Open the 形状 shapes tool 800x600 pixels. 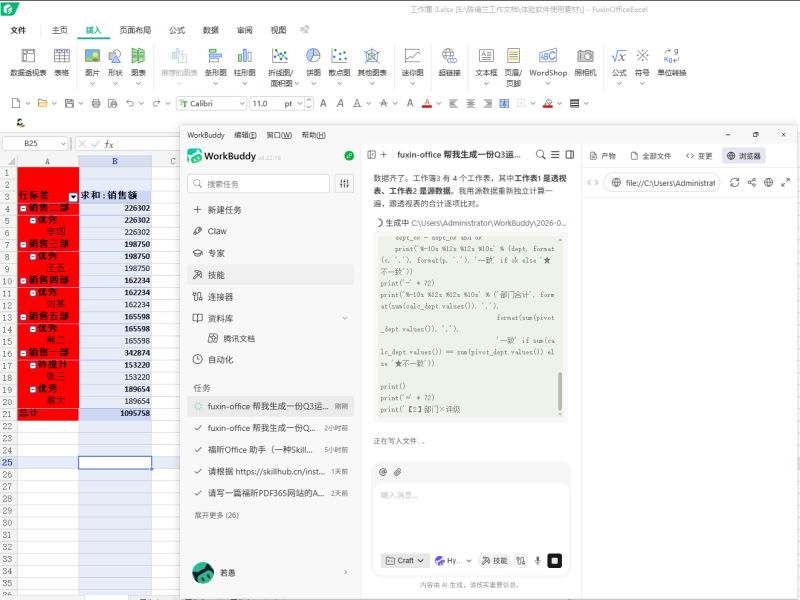[115, 62]
